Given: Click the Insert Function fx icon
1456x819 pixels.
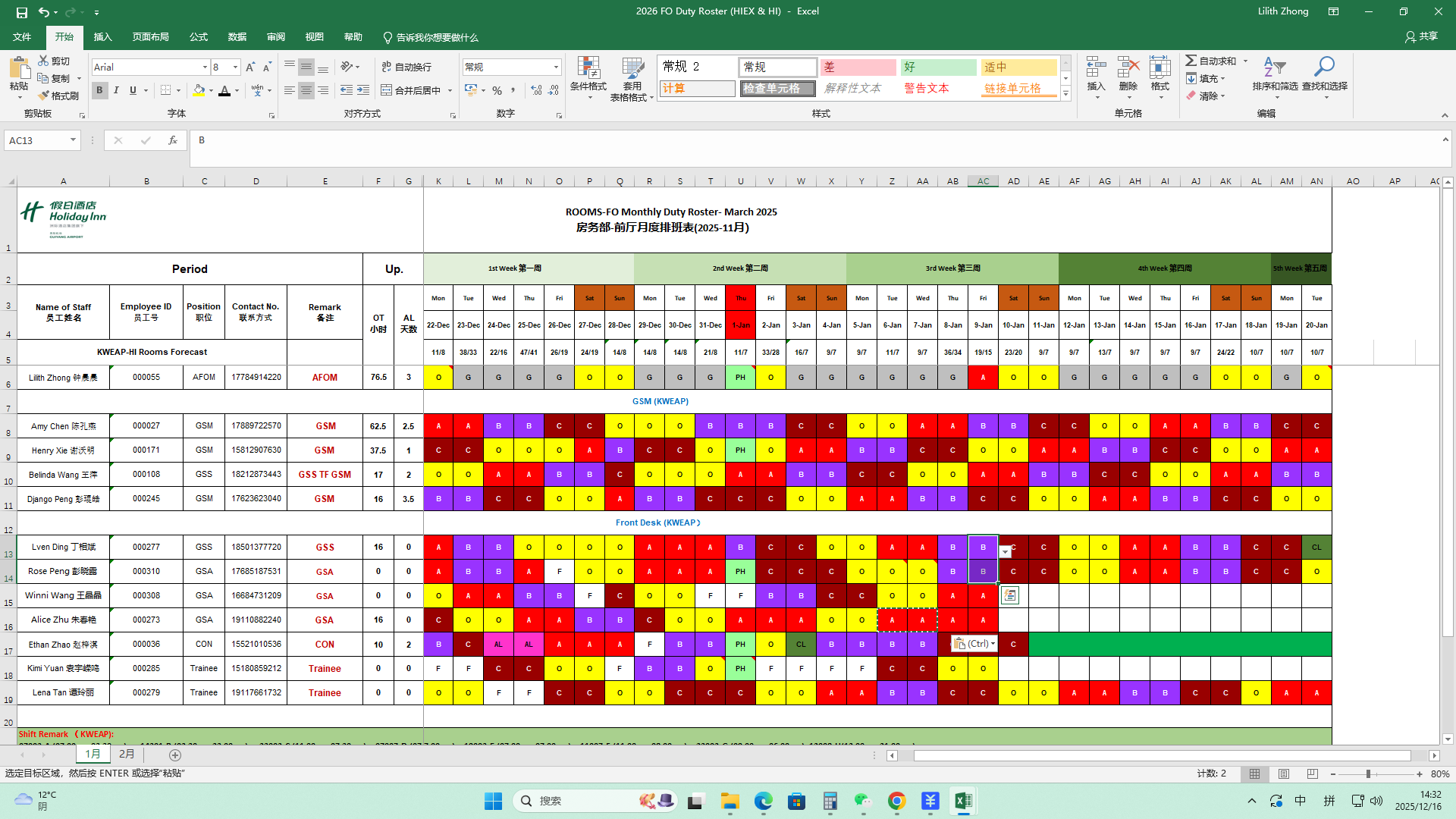Looking at the screenshot, I should coord(173,140).
